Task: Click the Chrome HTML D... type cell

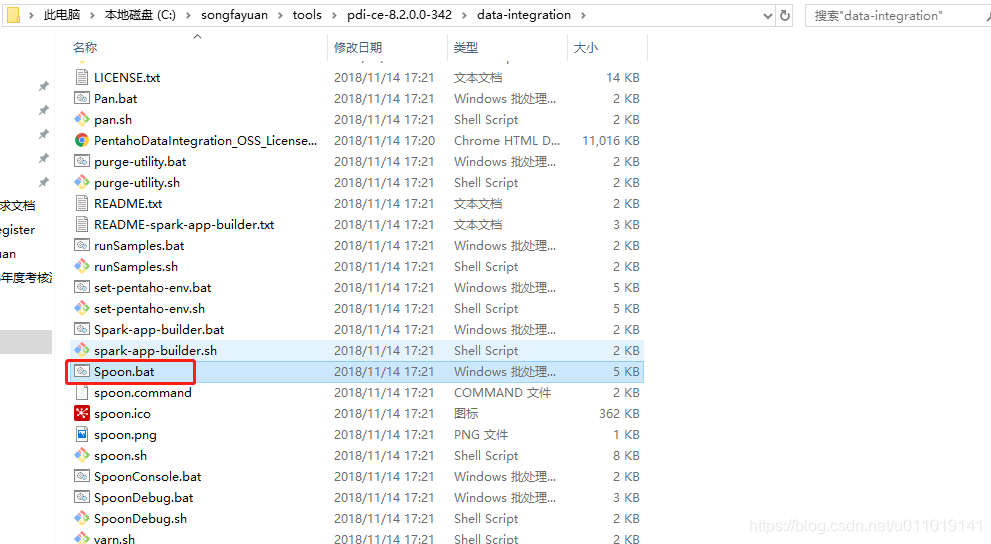Action: 507,140
